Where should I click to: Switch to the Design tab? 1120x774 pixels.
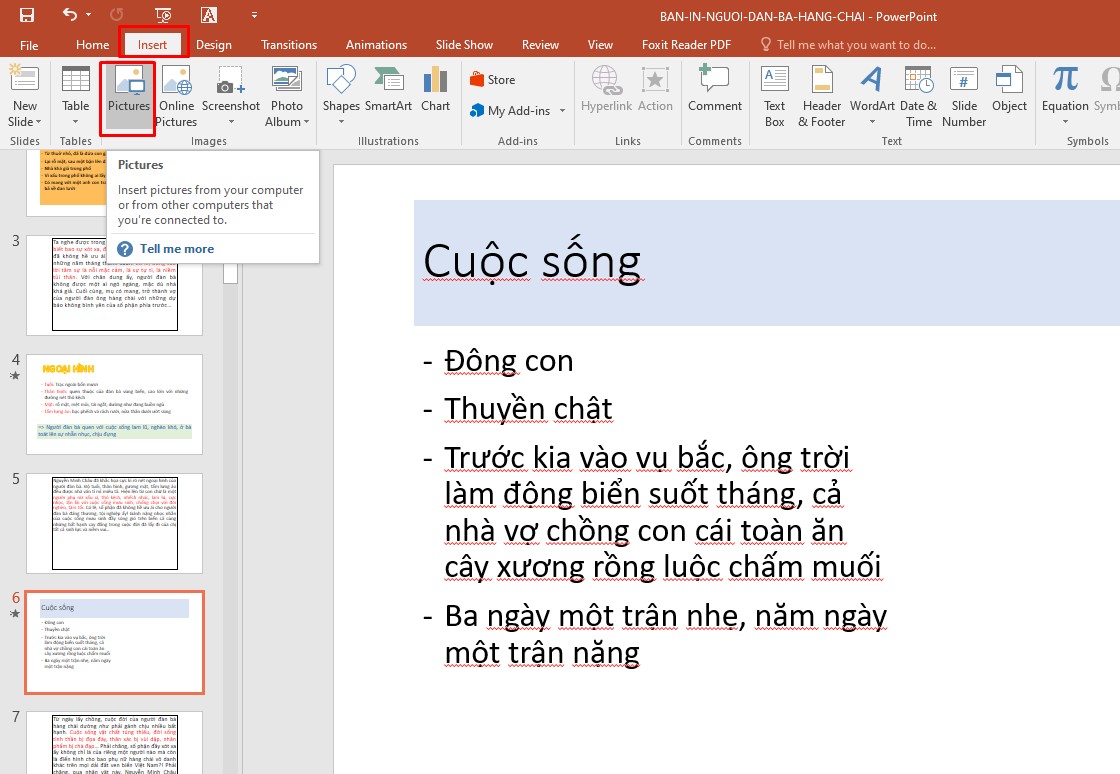pyautogui.click(x=213, y=44)
